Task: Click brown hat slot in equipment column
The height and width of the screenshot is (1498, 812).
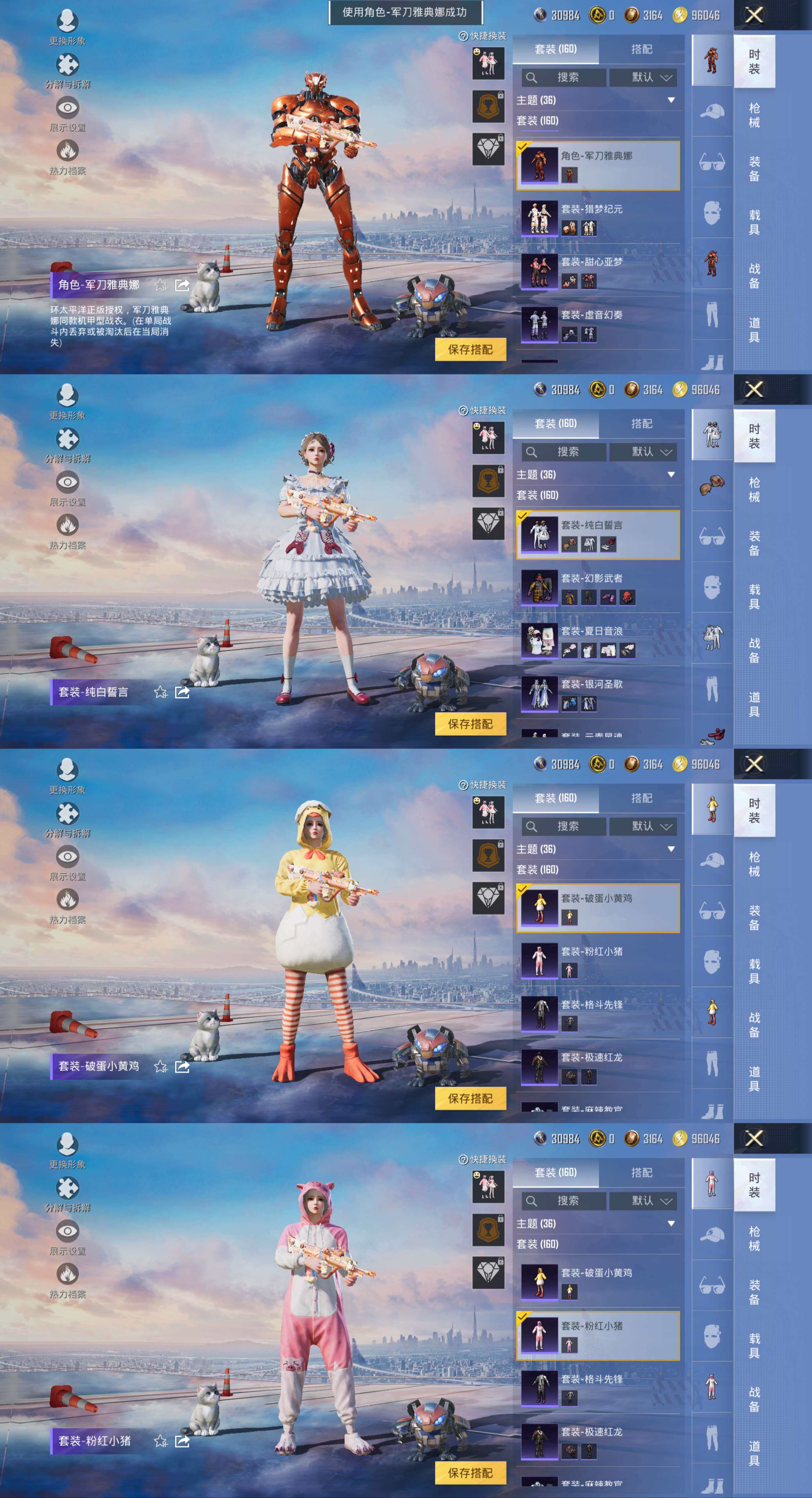Action: pyautogui.click(x=712, y=486)
